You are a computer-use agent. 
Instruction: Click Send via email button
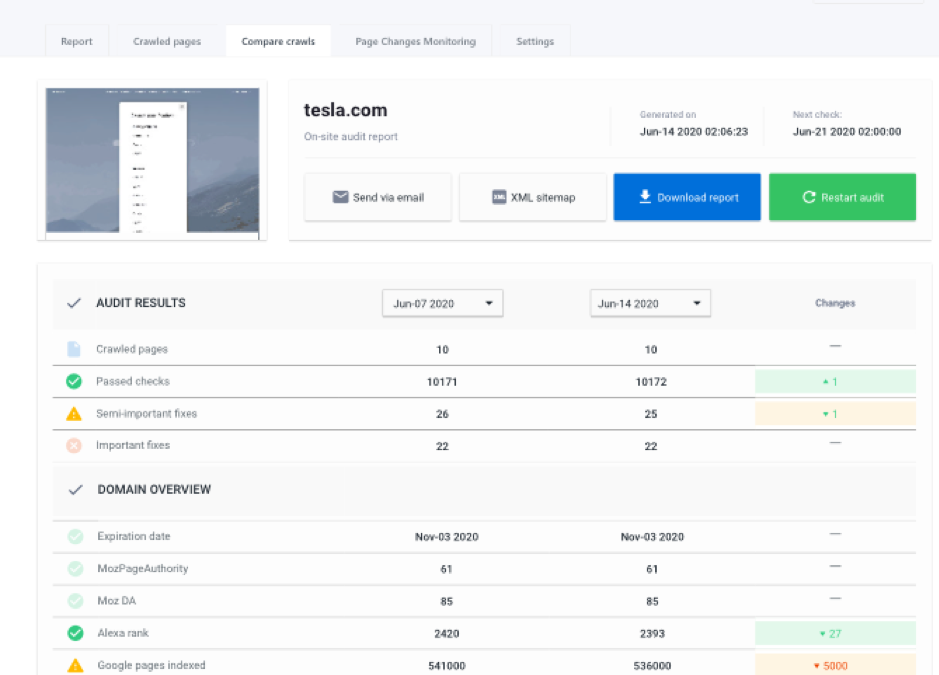tap(378, 197)
